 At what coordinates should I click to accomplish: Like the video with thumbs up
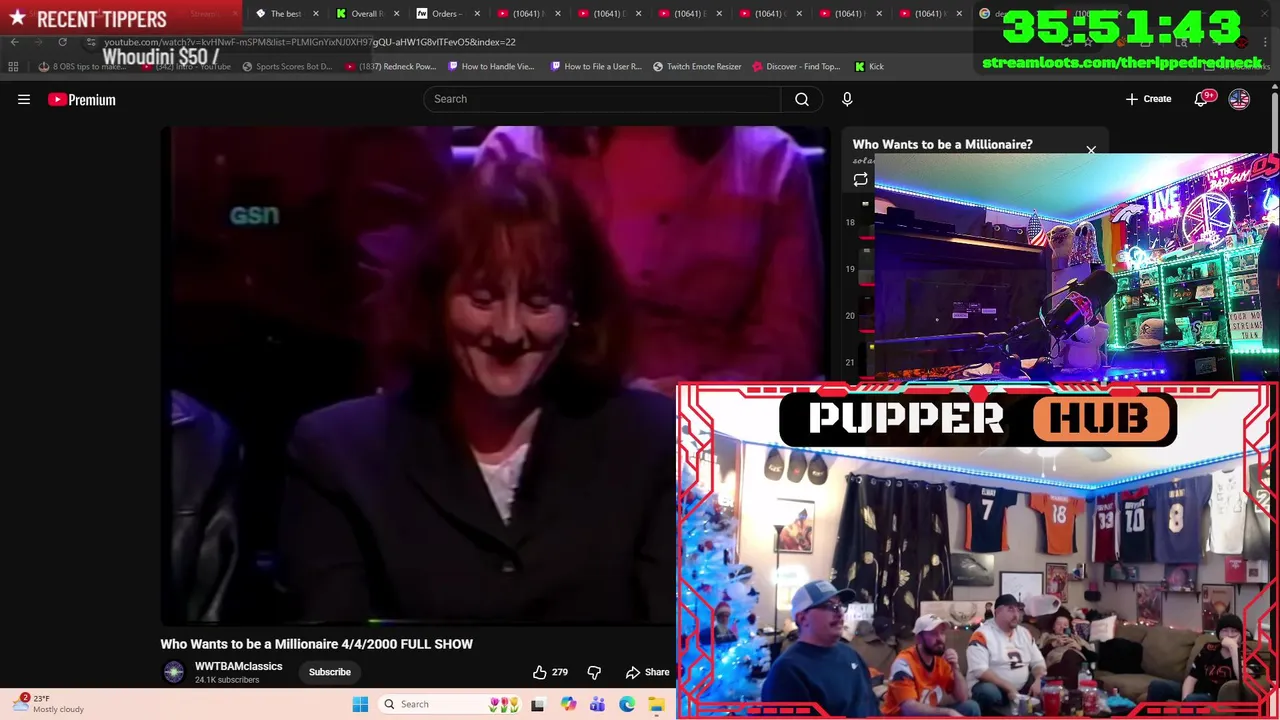point(550,672)
